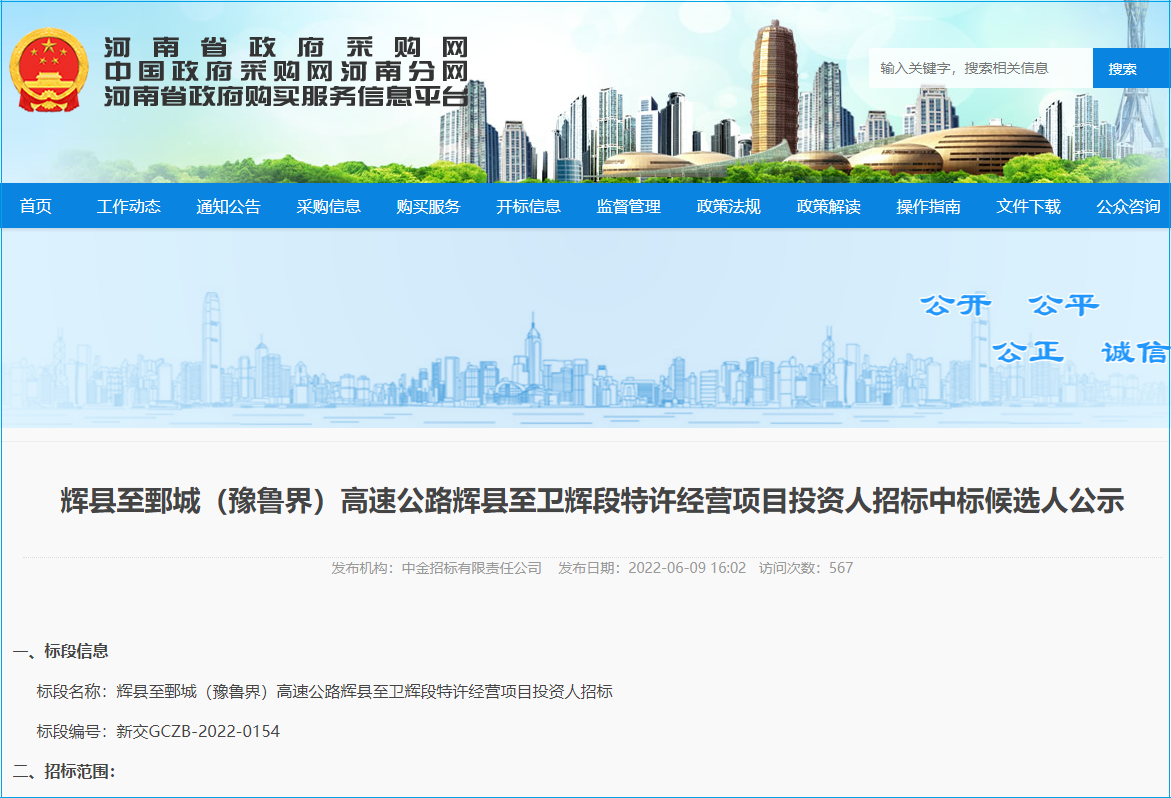Open 开标信息 from the navigation bar
Image resolution: width=1171 pixels, height=798 pixels.
pos(528,207)
